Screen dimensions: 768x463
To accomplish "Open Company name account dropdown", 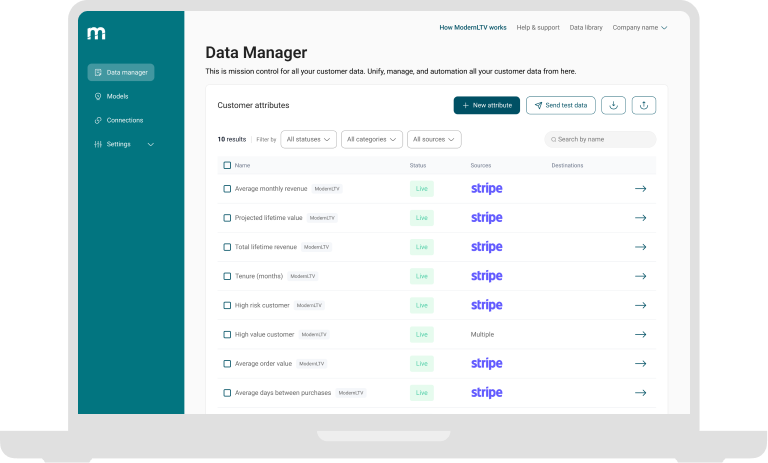I will point(640,27).
